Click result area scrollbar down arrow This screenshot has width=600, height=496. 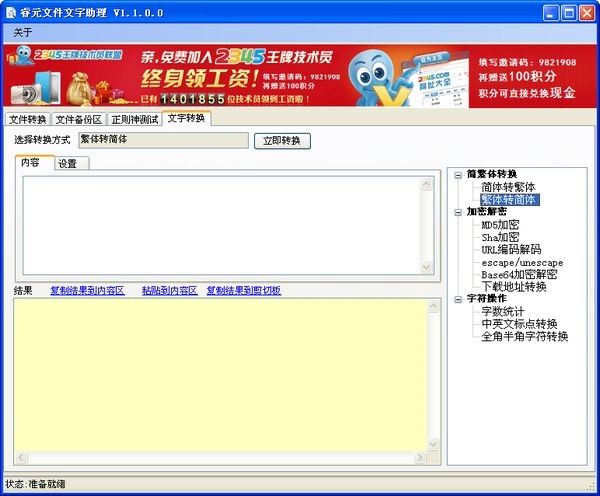433,444
